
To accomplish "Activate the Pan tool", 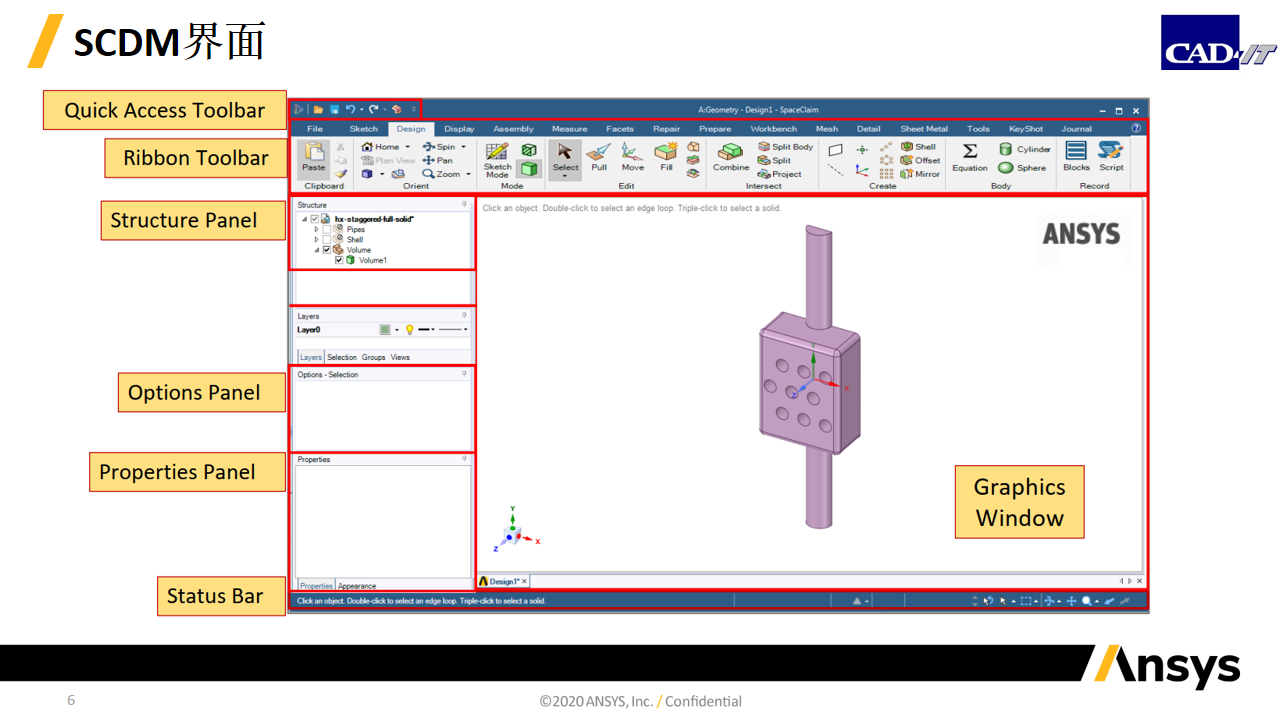I will tap(437, 160).
